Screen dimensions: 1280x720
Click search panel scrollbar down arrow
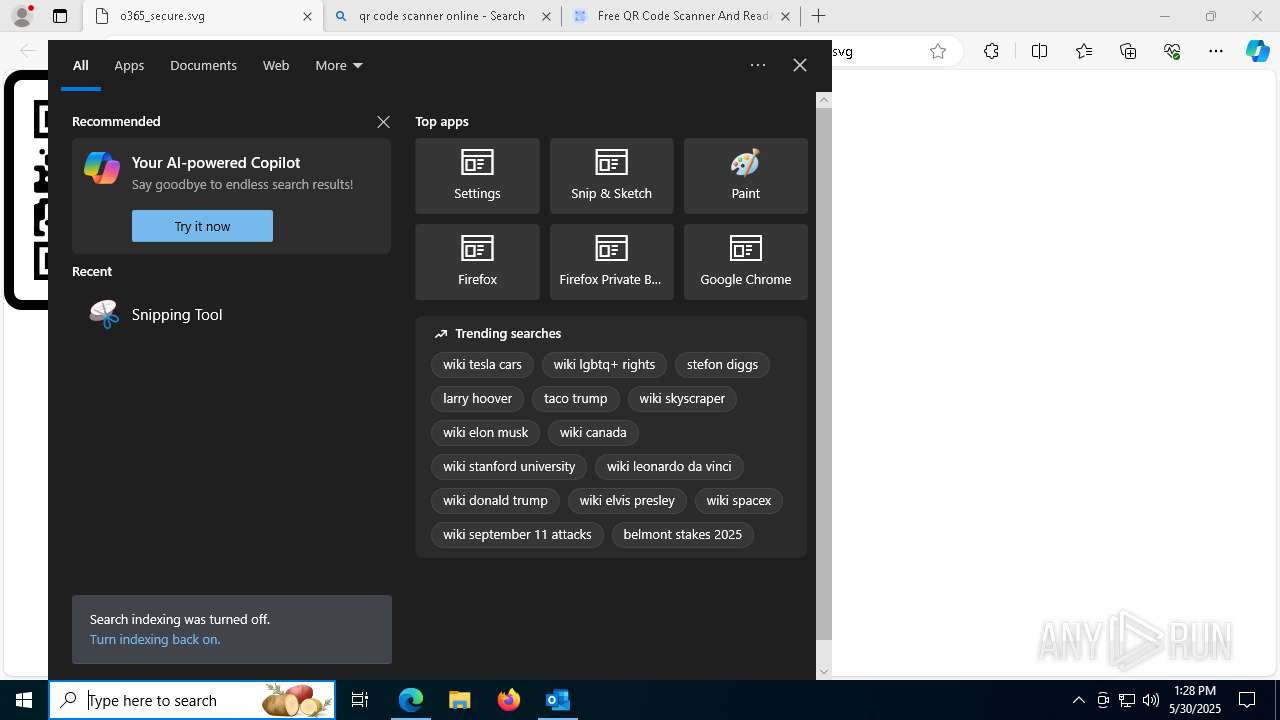[x=824, y=671]
